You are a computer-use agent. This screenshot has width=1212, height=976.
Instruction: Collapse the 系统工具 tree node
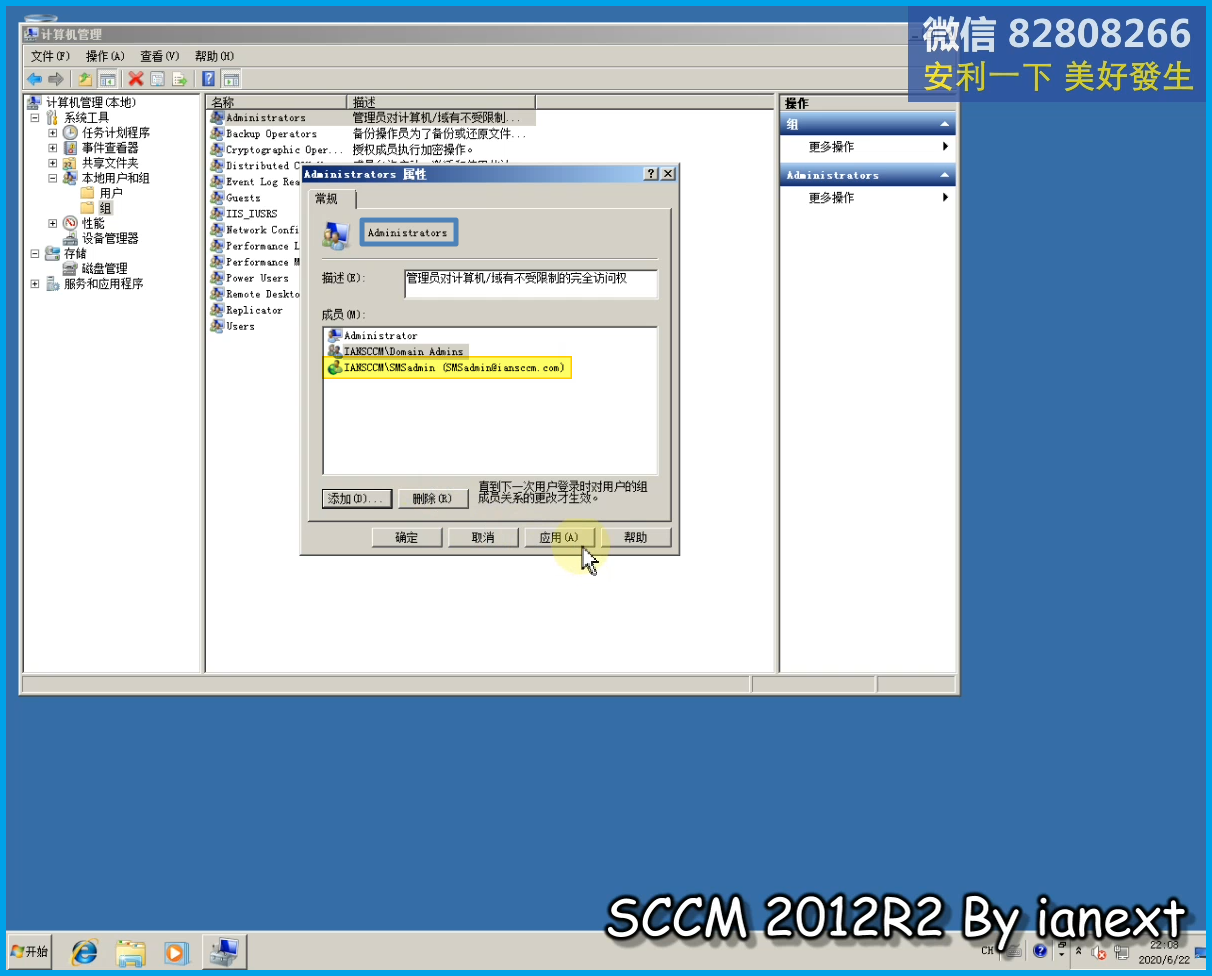(35, 118)
